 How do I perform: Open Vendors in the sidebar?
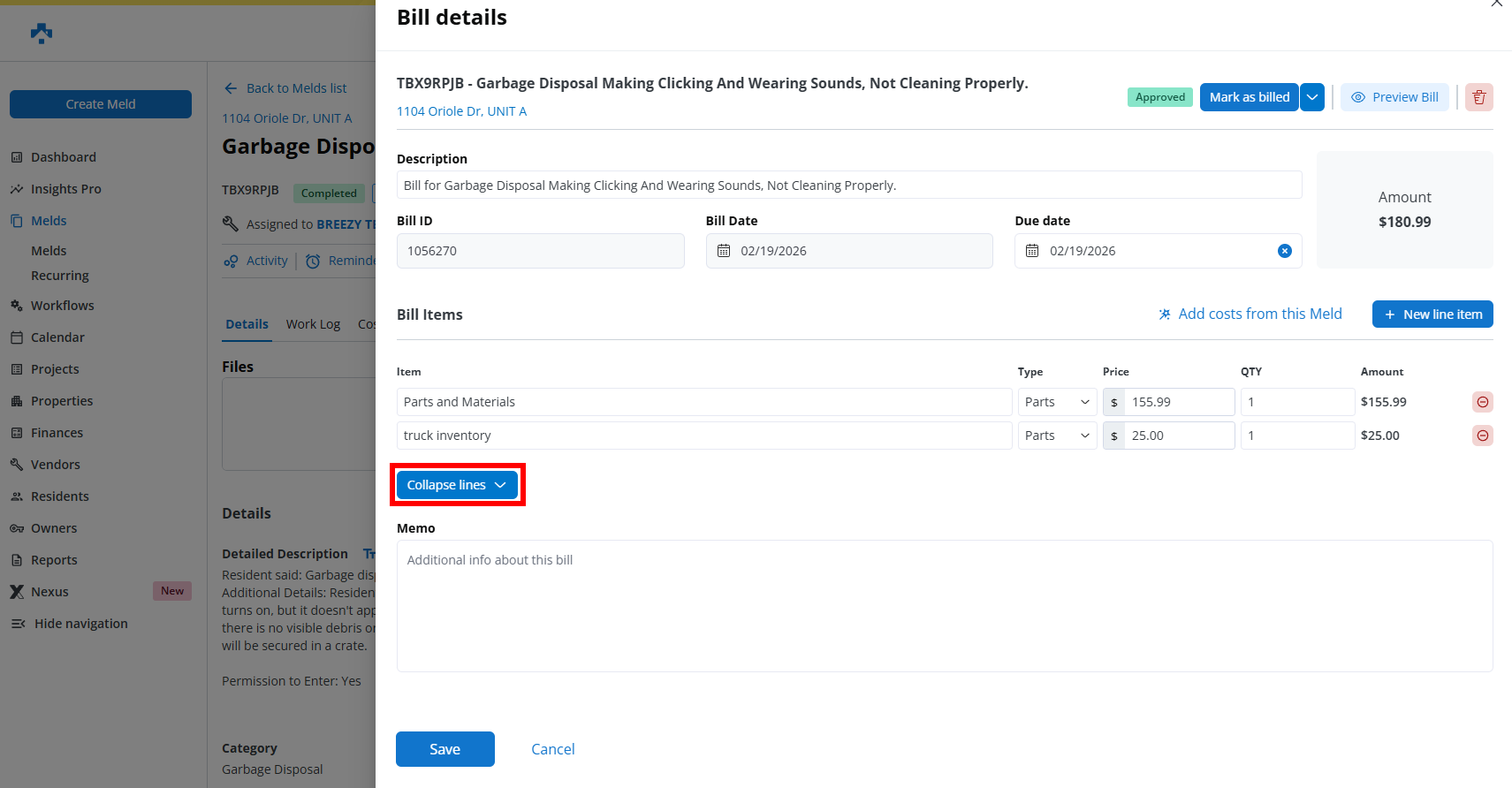click(x=55, y=465)
